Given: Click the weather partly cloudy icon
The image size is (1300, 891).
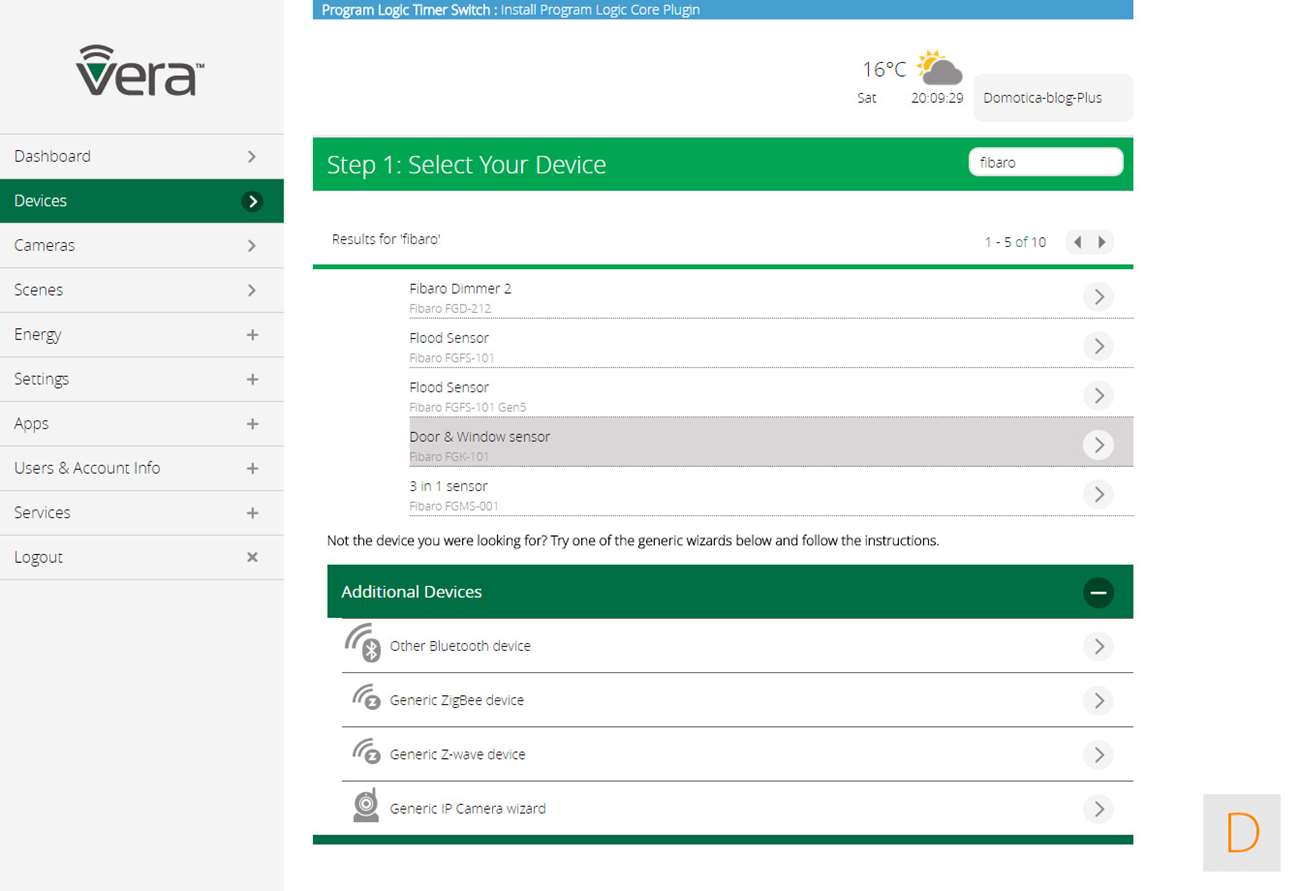Looking at the screenshot, I should pos(938,69).
